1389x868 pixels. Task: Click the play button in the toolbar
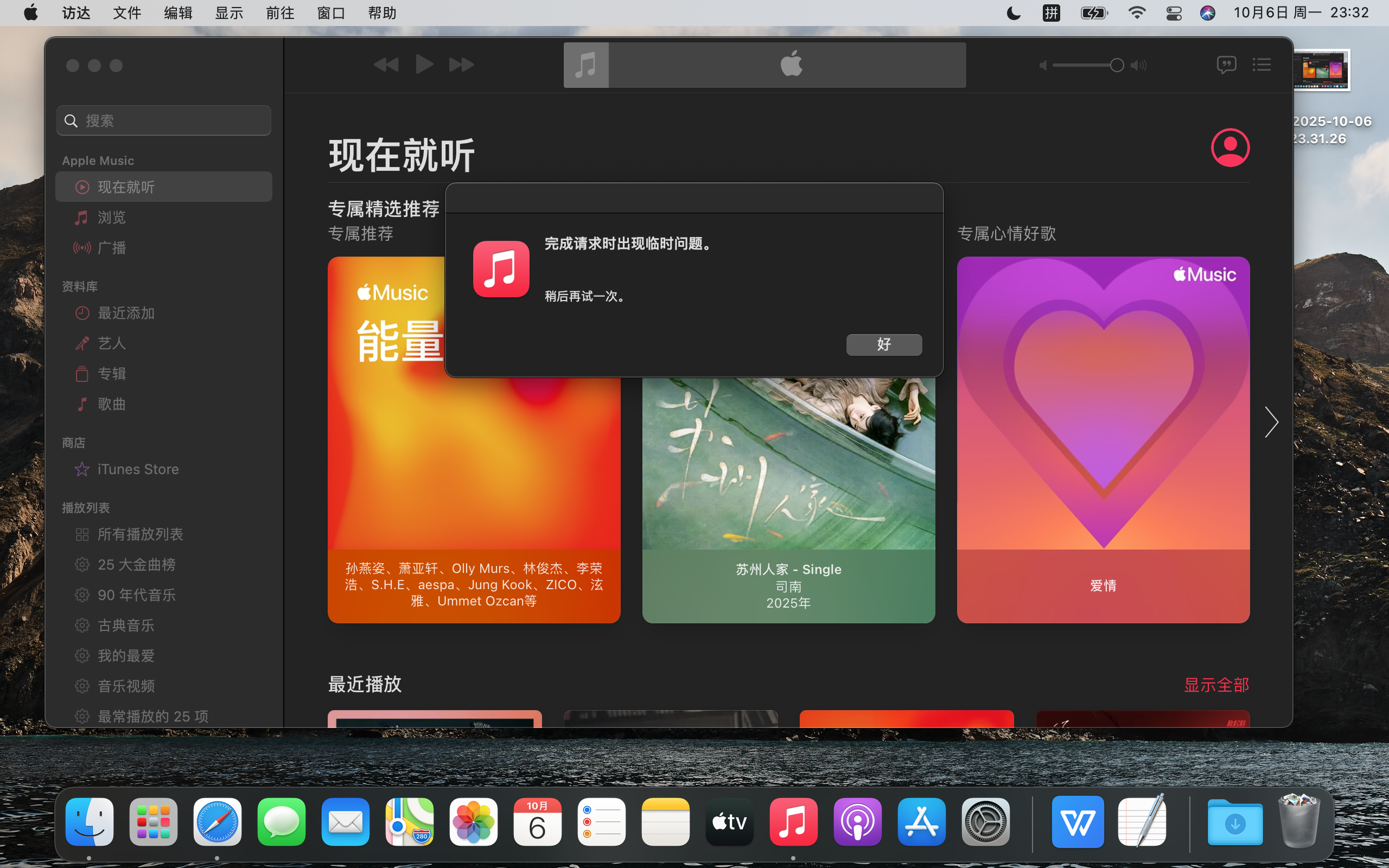tap(424, 65)
